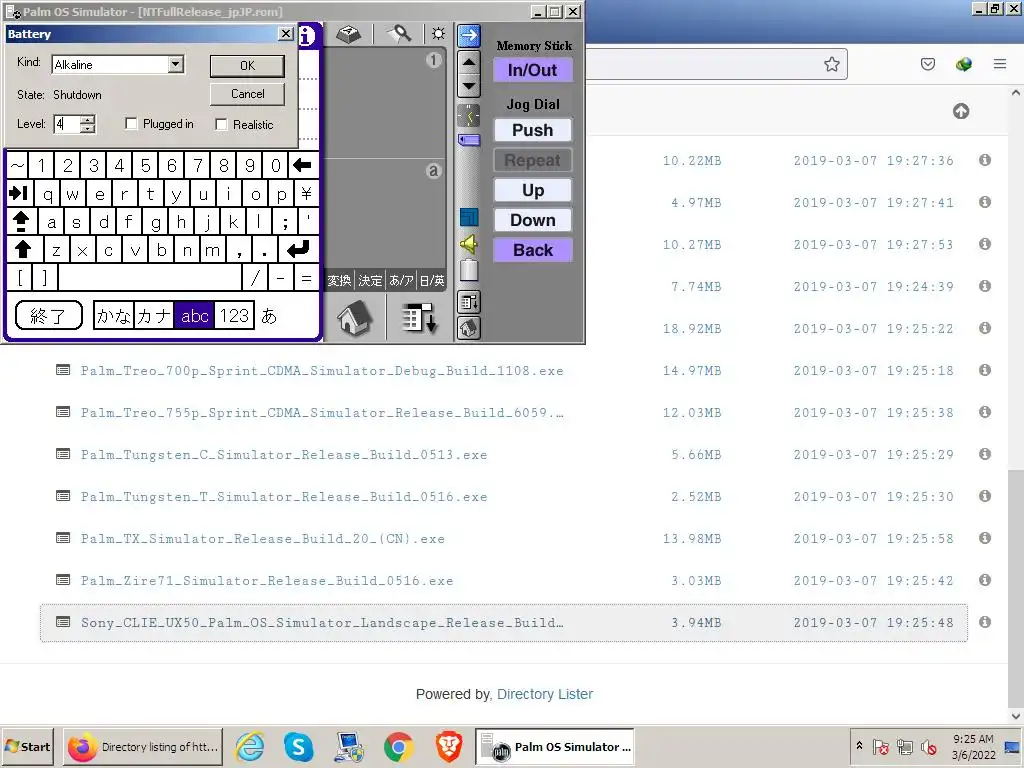Click the caps lock arrow key
This screenshot has width=1024, height=768.
click(21, 221)
